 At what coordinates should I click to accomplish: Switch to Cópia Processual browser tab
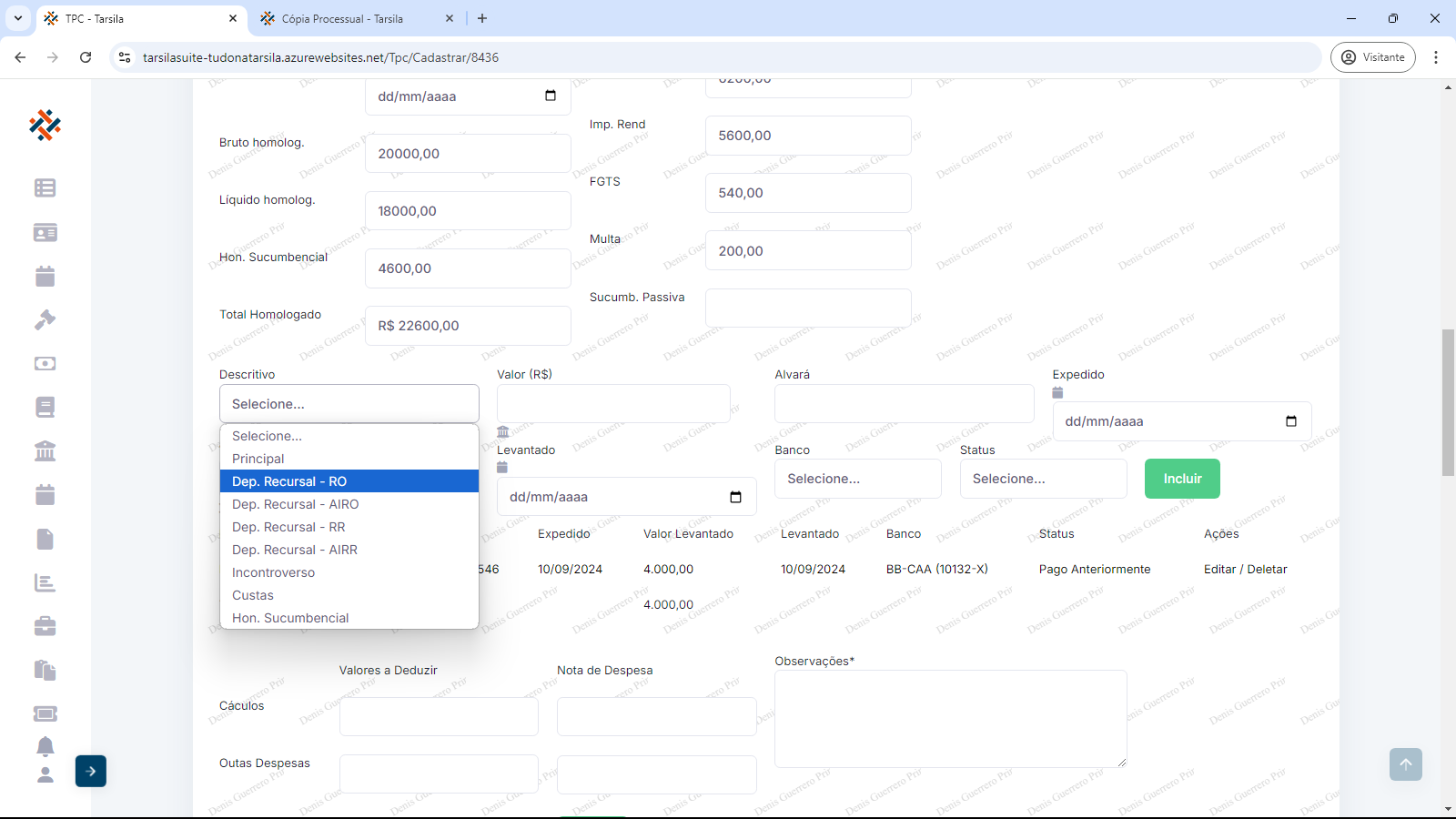(342, 18)
